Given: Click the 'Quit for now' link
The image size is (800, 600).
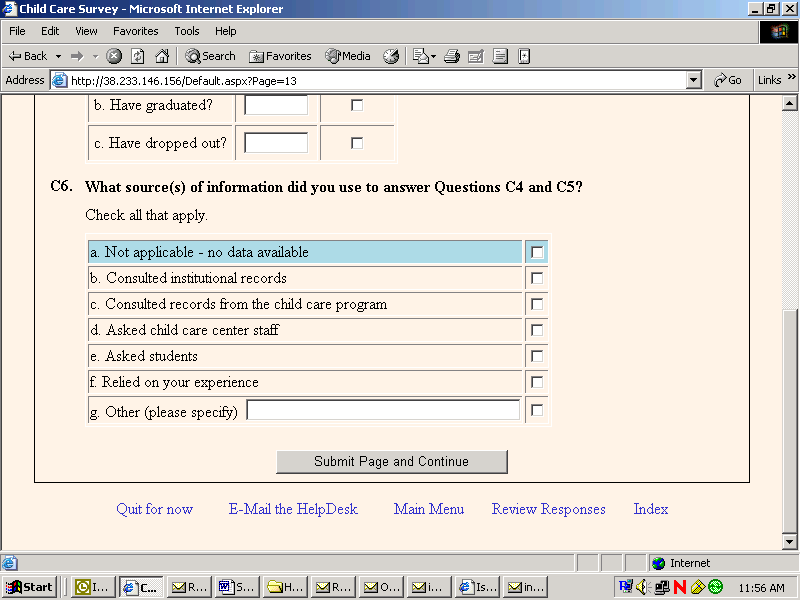Looking at the screenshot, I should point(155,509).
